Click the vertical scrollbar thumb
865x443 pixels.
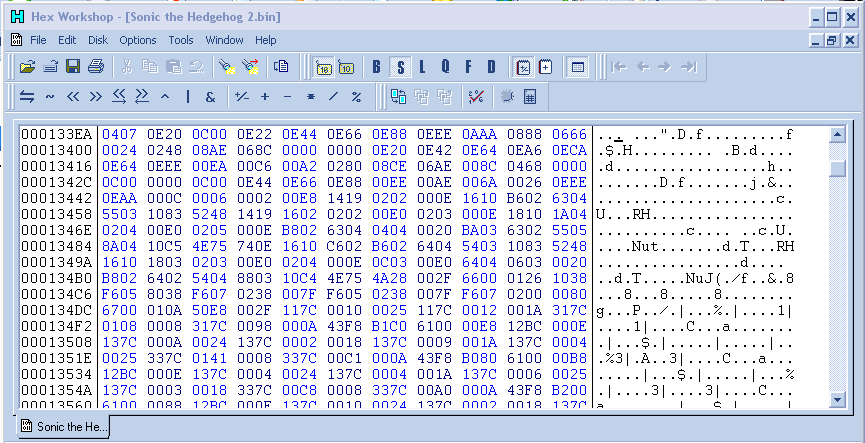click(x=837, y=168)
